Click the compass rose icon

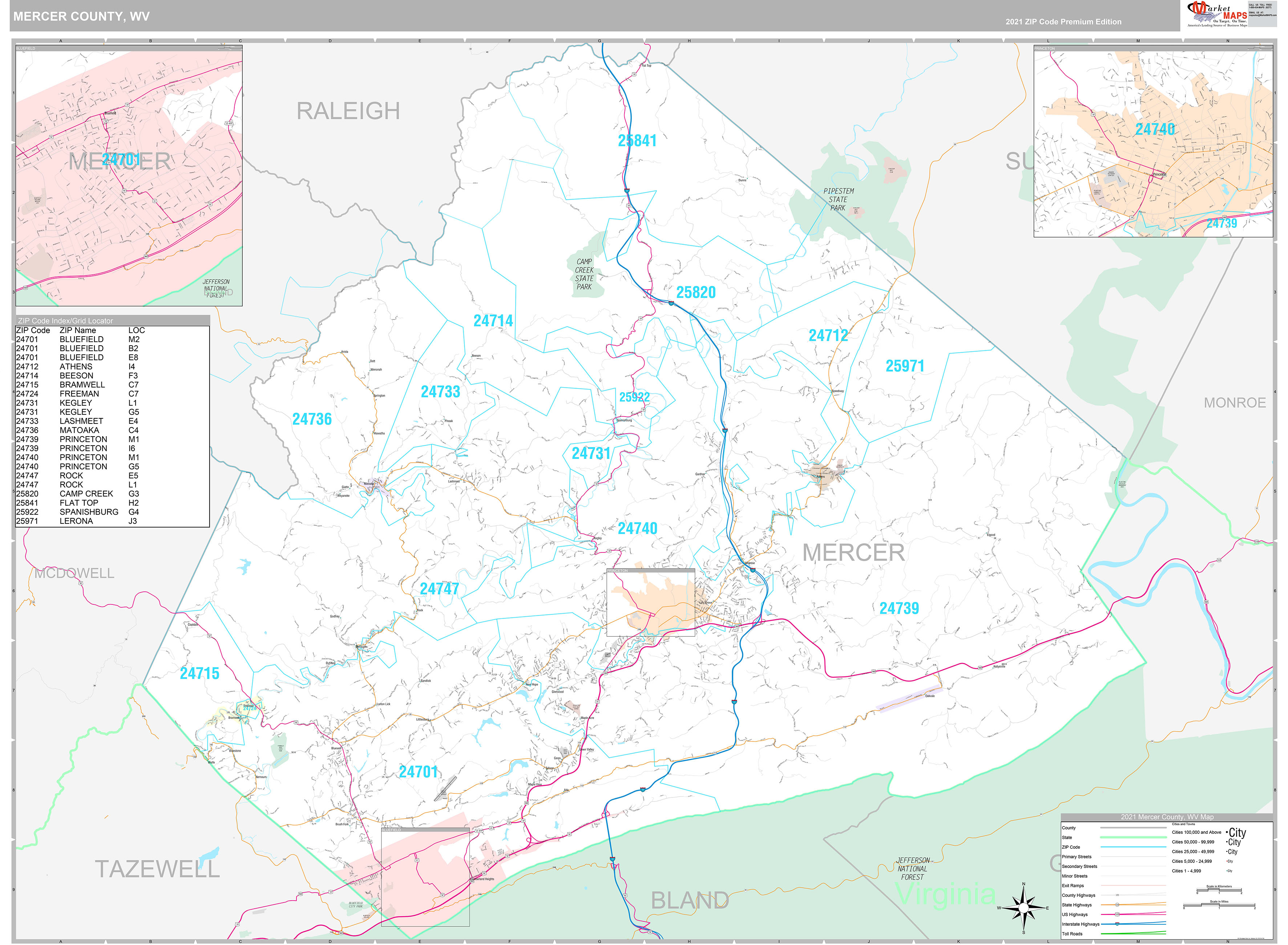[x=1023, y=907]
